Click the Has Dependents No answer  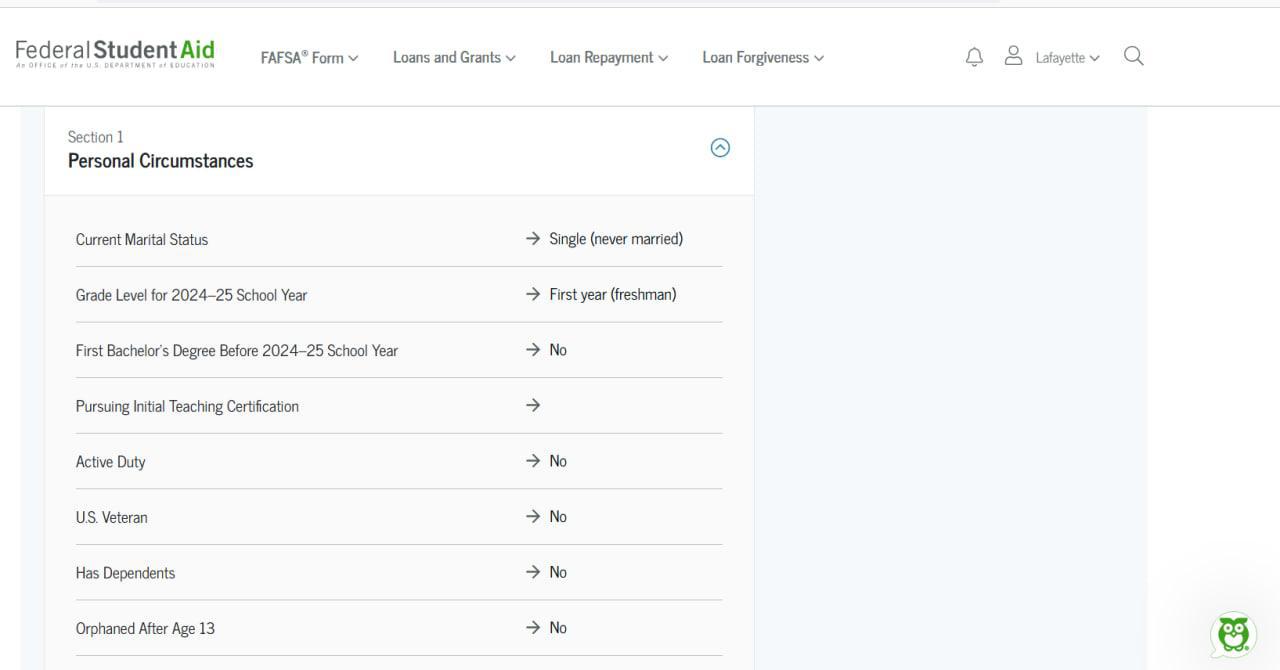click(557, 572)
